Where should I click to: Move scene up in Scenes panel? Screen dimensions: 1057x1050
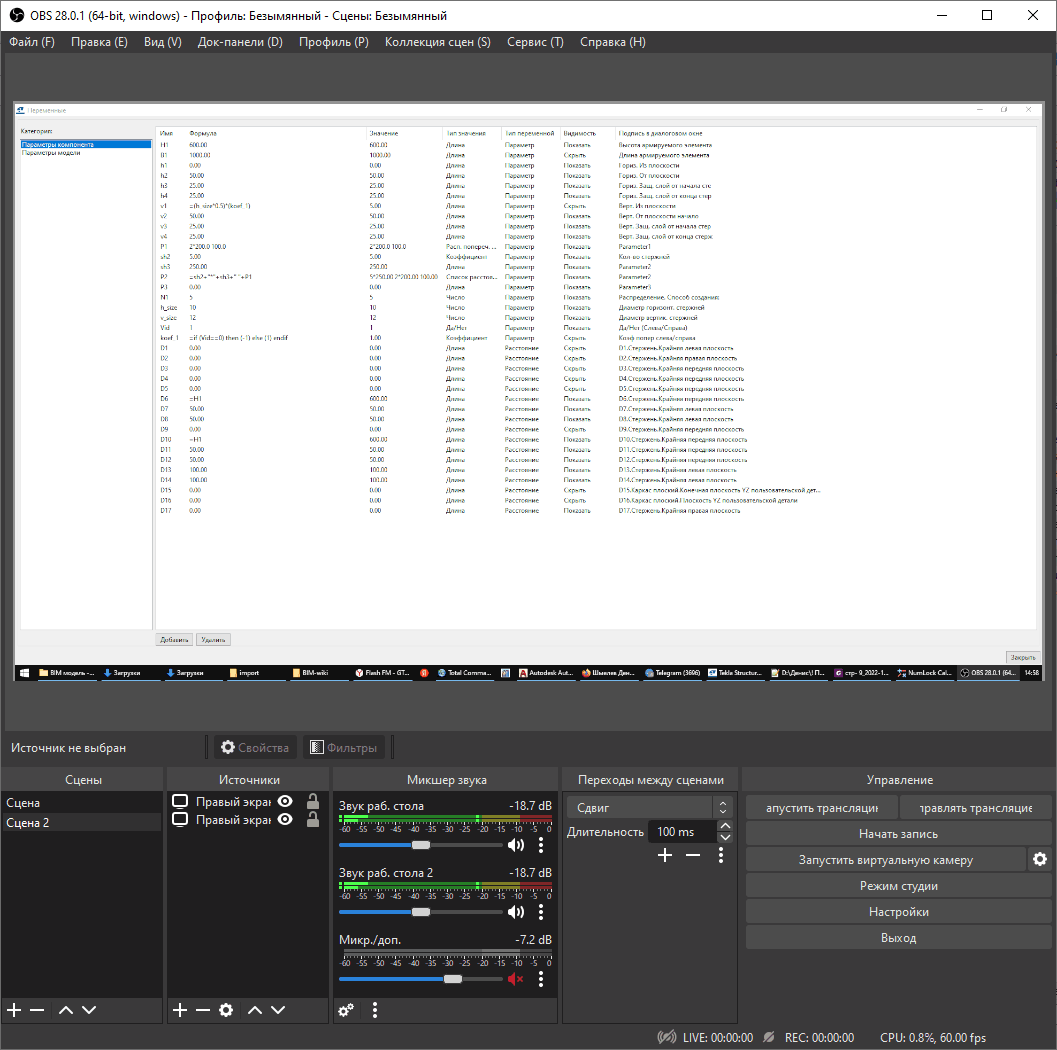tap(65, 1010)
